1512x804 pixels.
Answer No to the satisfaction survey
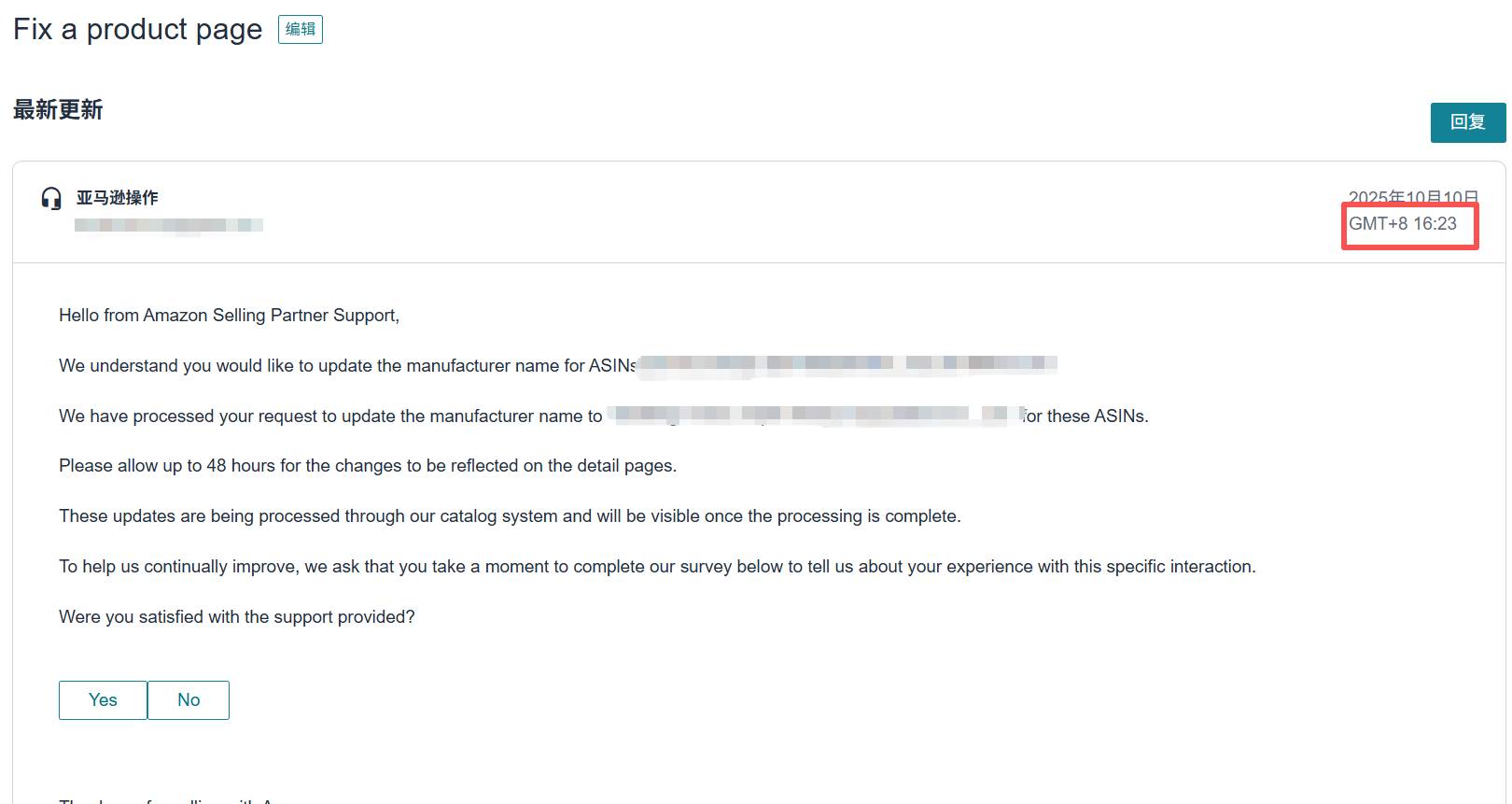[189, 700]
